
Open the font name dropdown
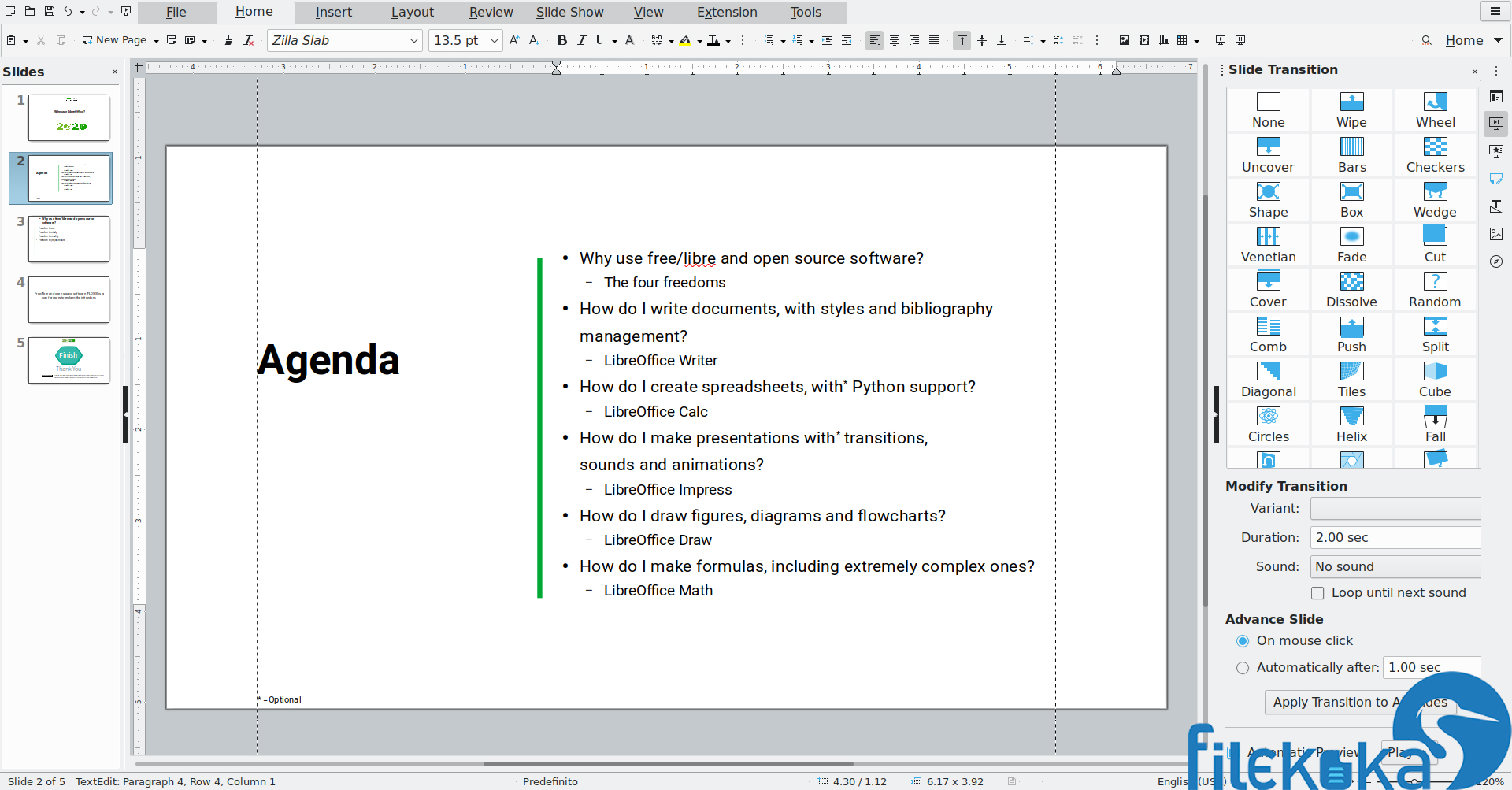[414, 40]
